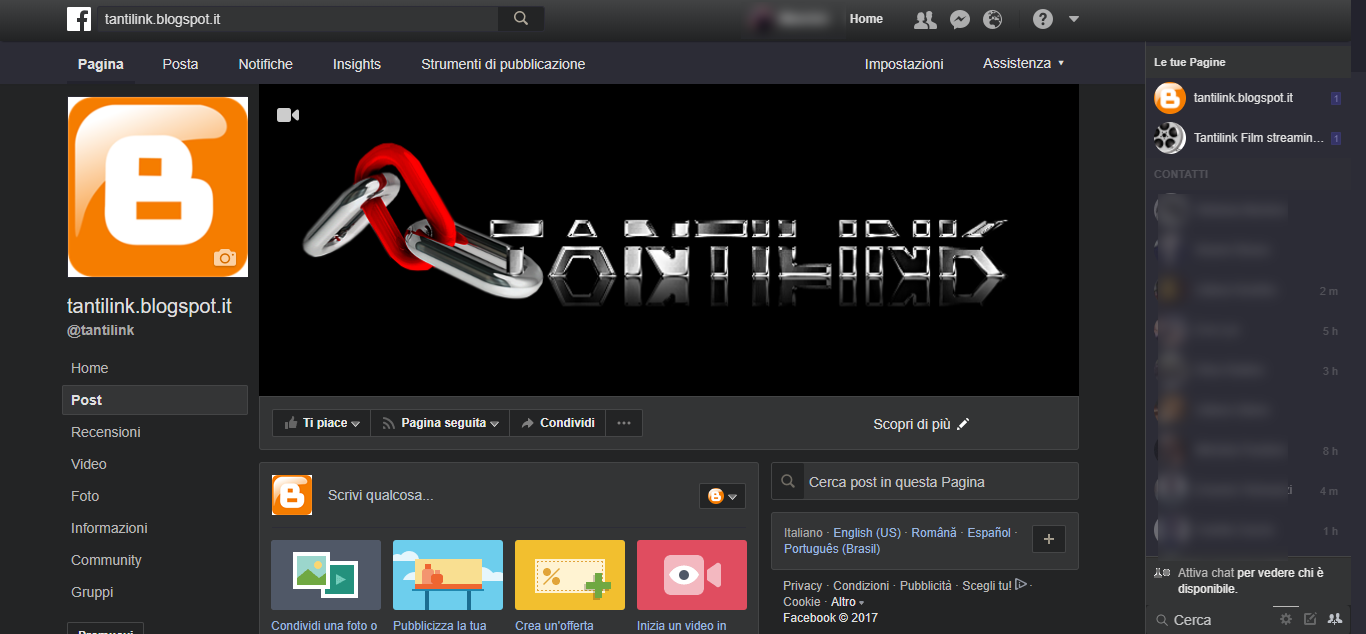Select English (US) language link
Screen dimensions: 1366x634
[x=867, y=533]
